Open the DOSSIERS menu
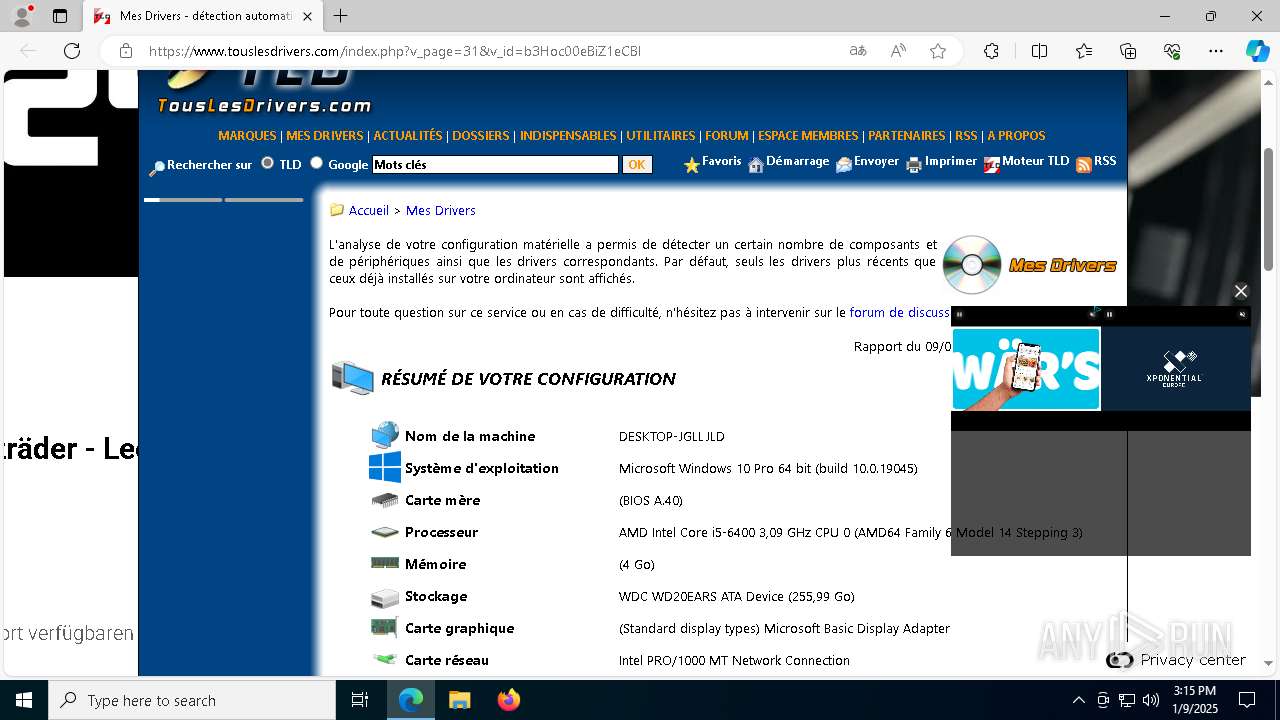 (481, 136)
